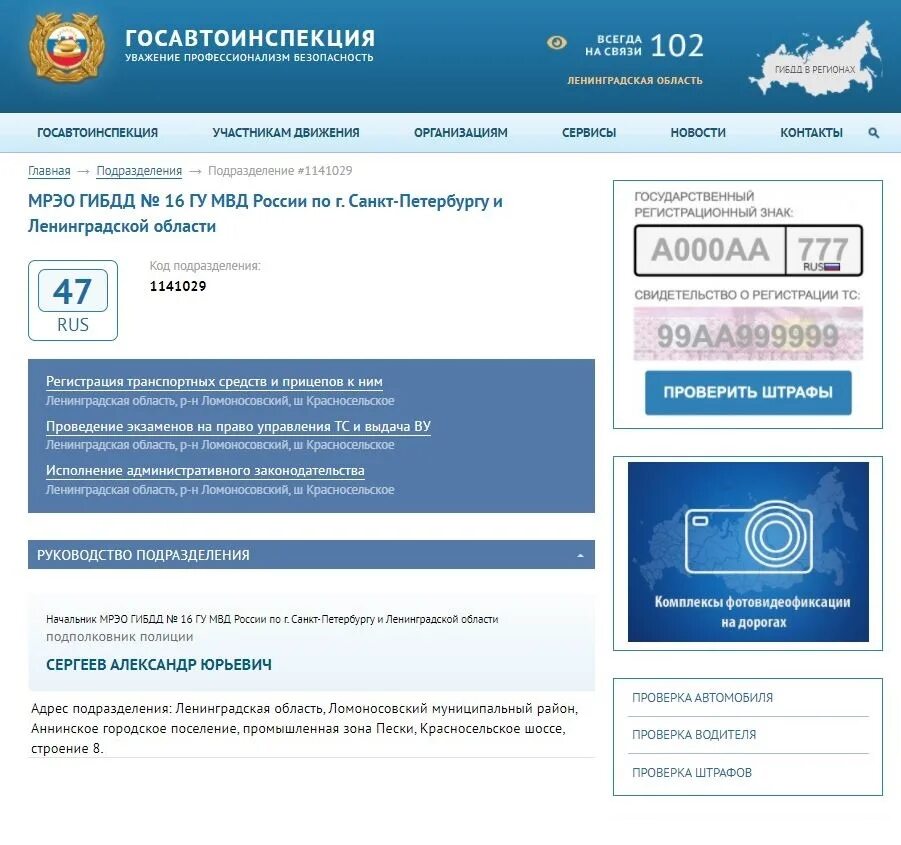The height and width of the screenshot is (845, 901).
Task: Open Проведение экзаменов на право управления link
Action: coord(238,426)
